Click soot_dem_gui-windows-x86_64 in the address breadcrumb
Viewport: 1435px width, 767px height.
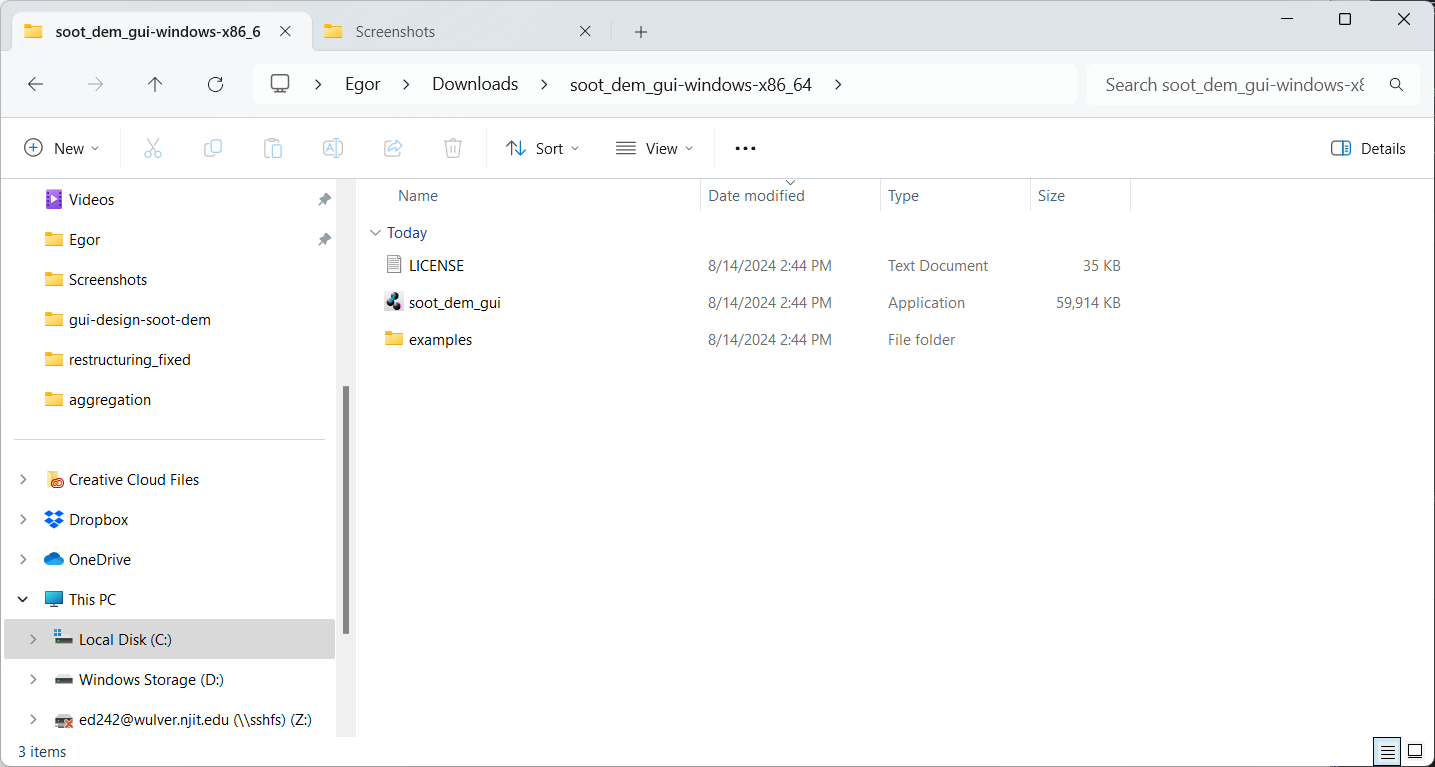click(691, 84)
